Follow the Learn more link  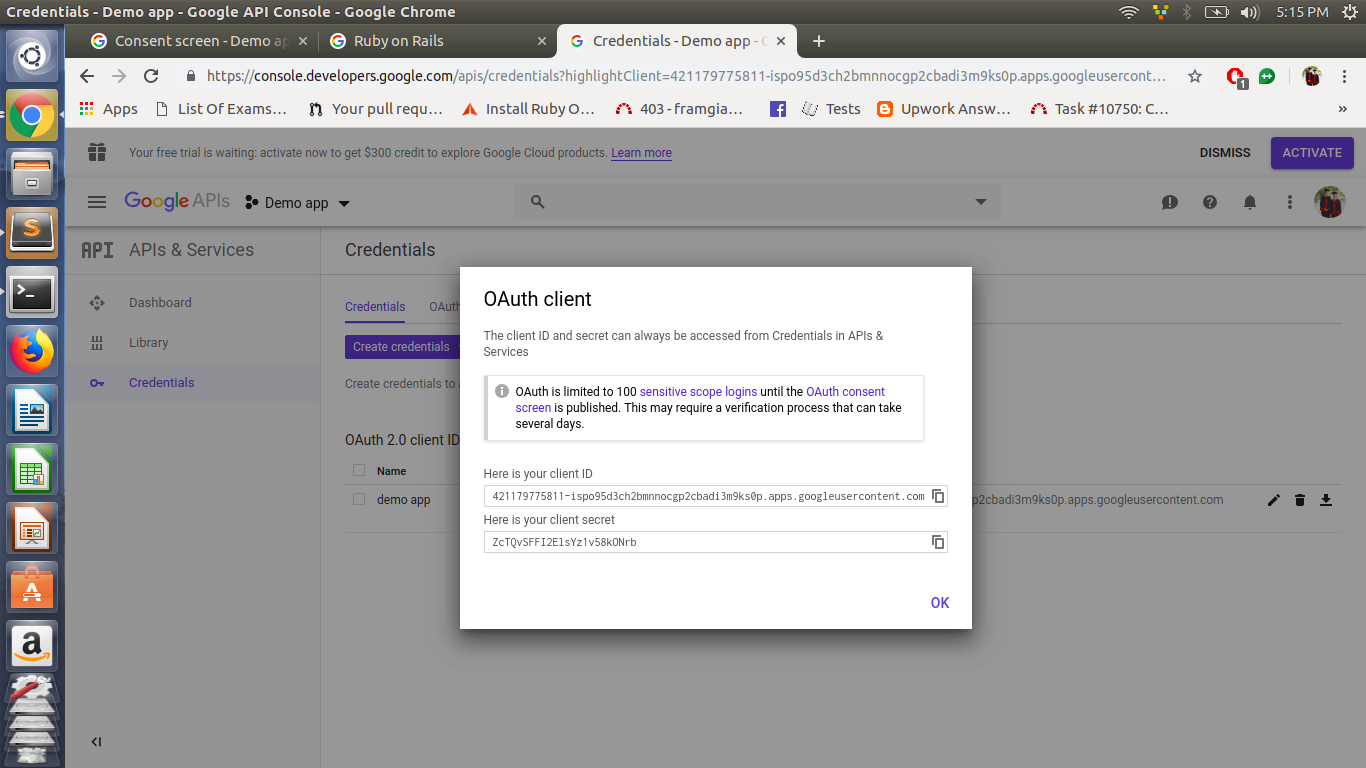[641, 153]
